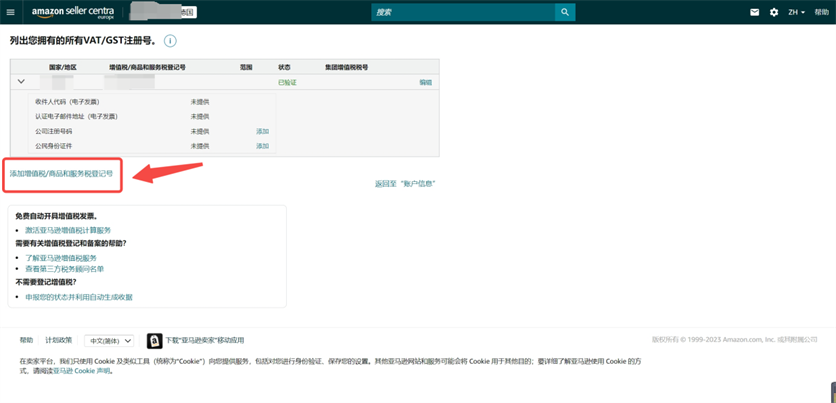Open the messages envelope icon
The height and width of the screenshot is (403, 836).
[x=755, y=12]
